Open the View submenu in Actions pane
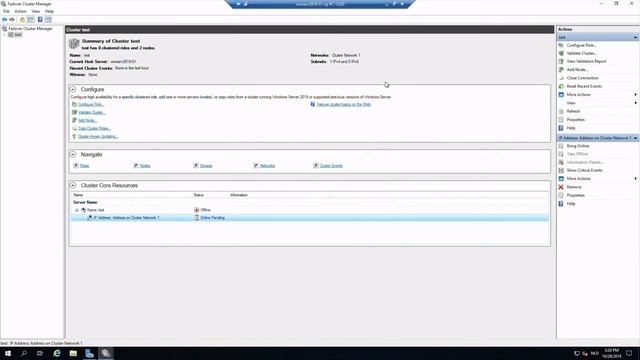 [571, 103]
